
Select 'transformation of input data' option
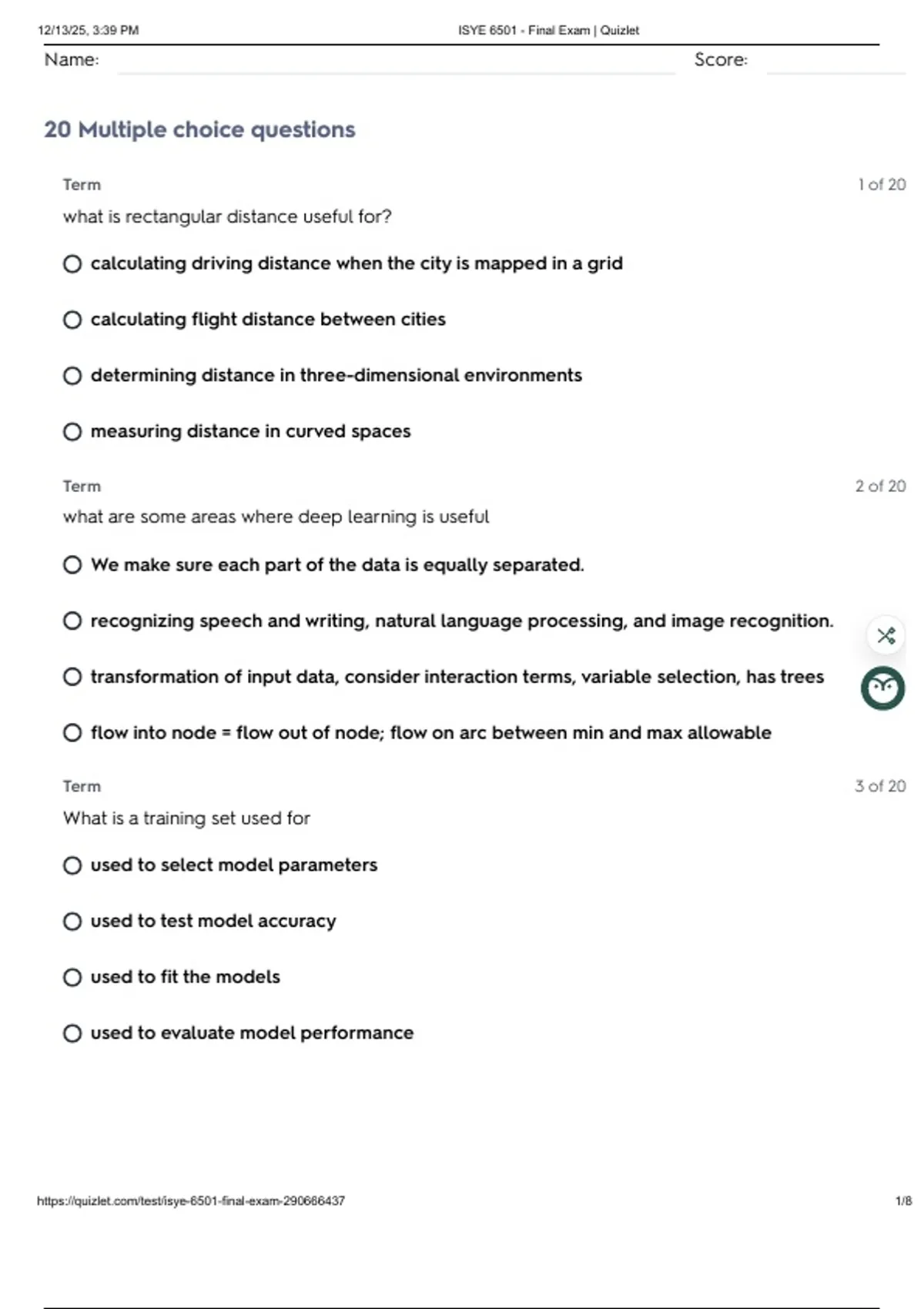click(72, 677)
